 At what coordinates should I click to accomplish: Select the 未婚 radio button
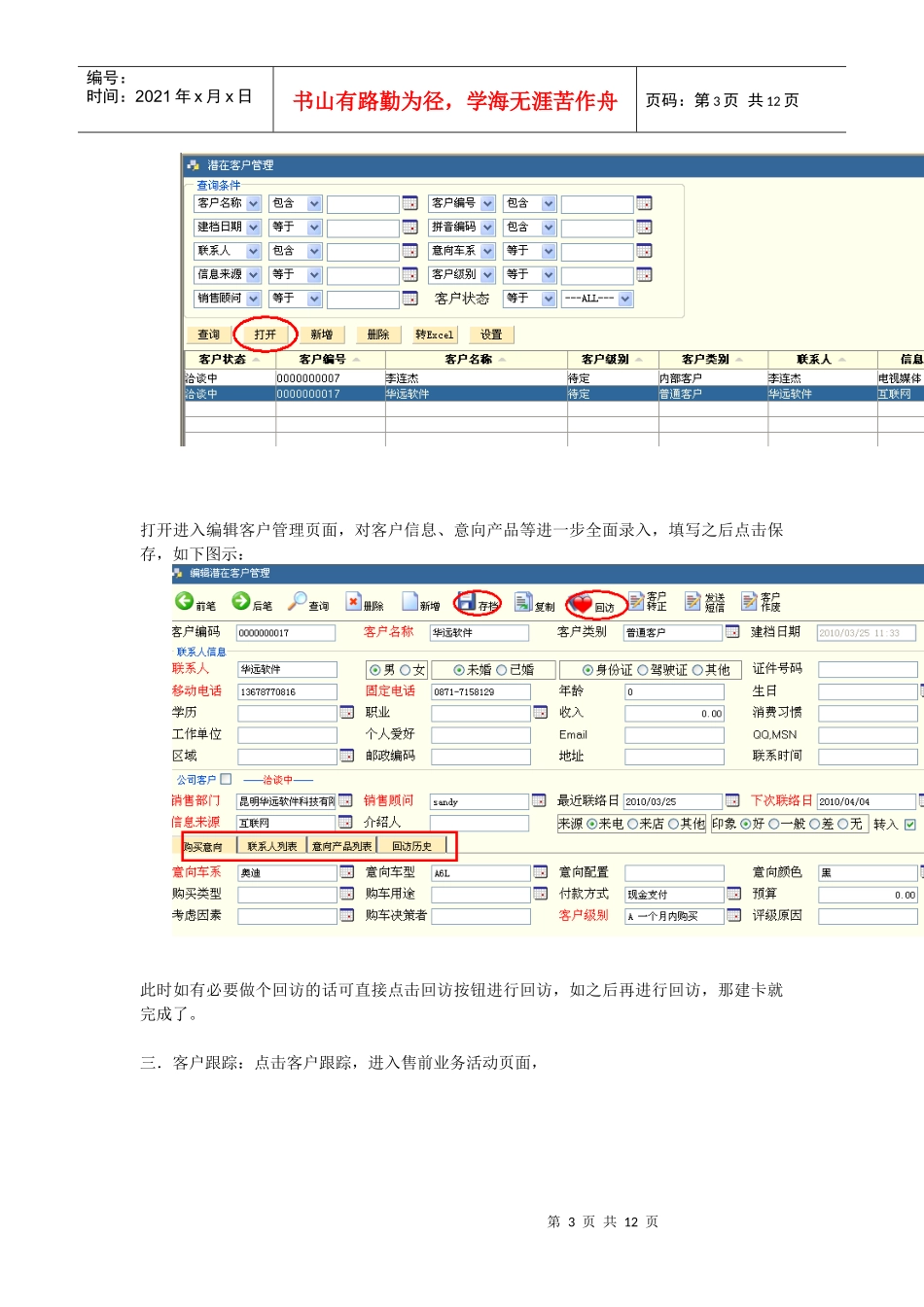459,670
